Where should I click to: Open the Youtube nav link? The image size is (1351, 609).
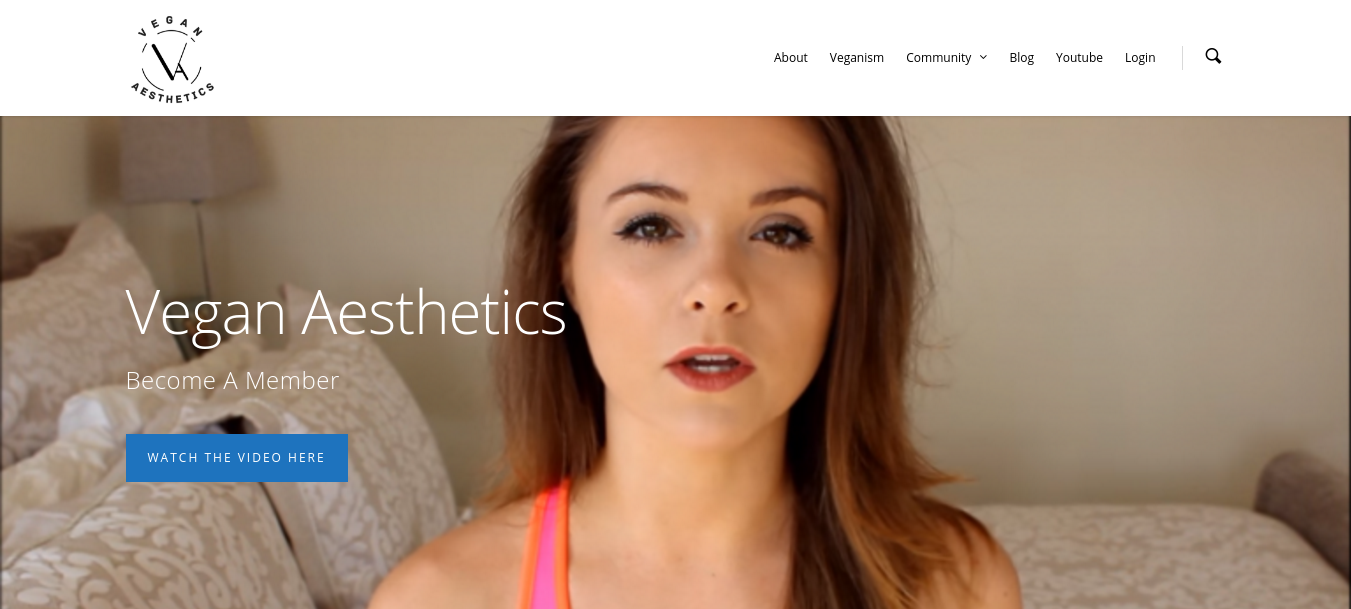(x=1079, y=57)
